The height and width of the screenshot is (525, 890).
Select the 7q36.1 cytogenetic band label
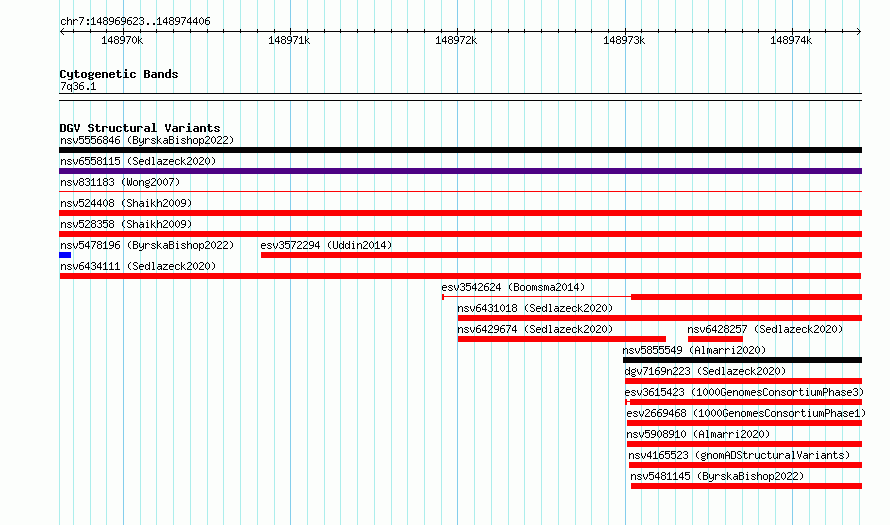coord(78,86)
